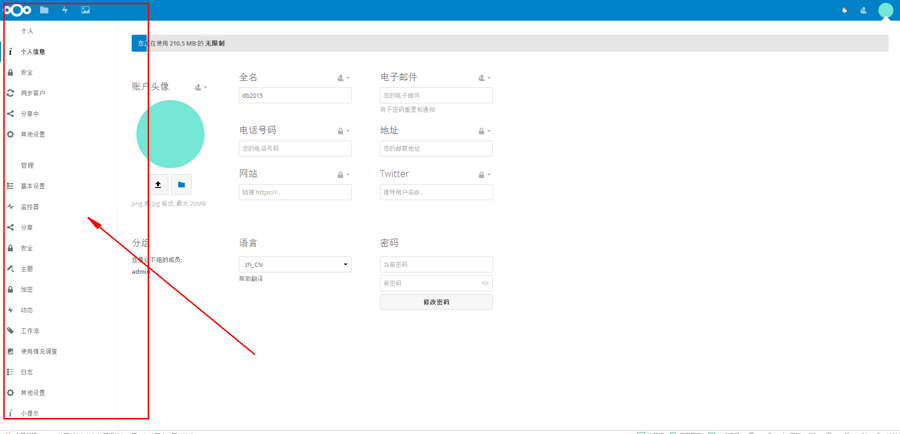Open 工作流 in the sidebar

(29, 331)
